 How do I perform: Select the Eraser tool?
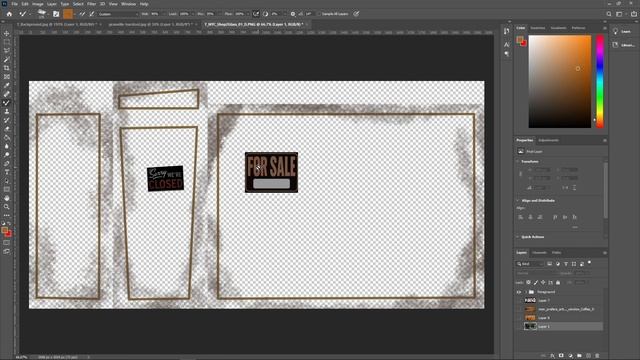click(7, 129)
